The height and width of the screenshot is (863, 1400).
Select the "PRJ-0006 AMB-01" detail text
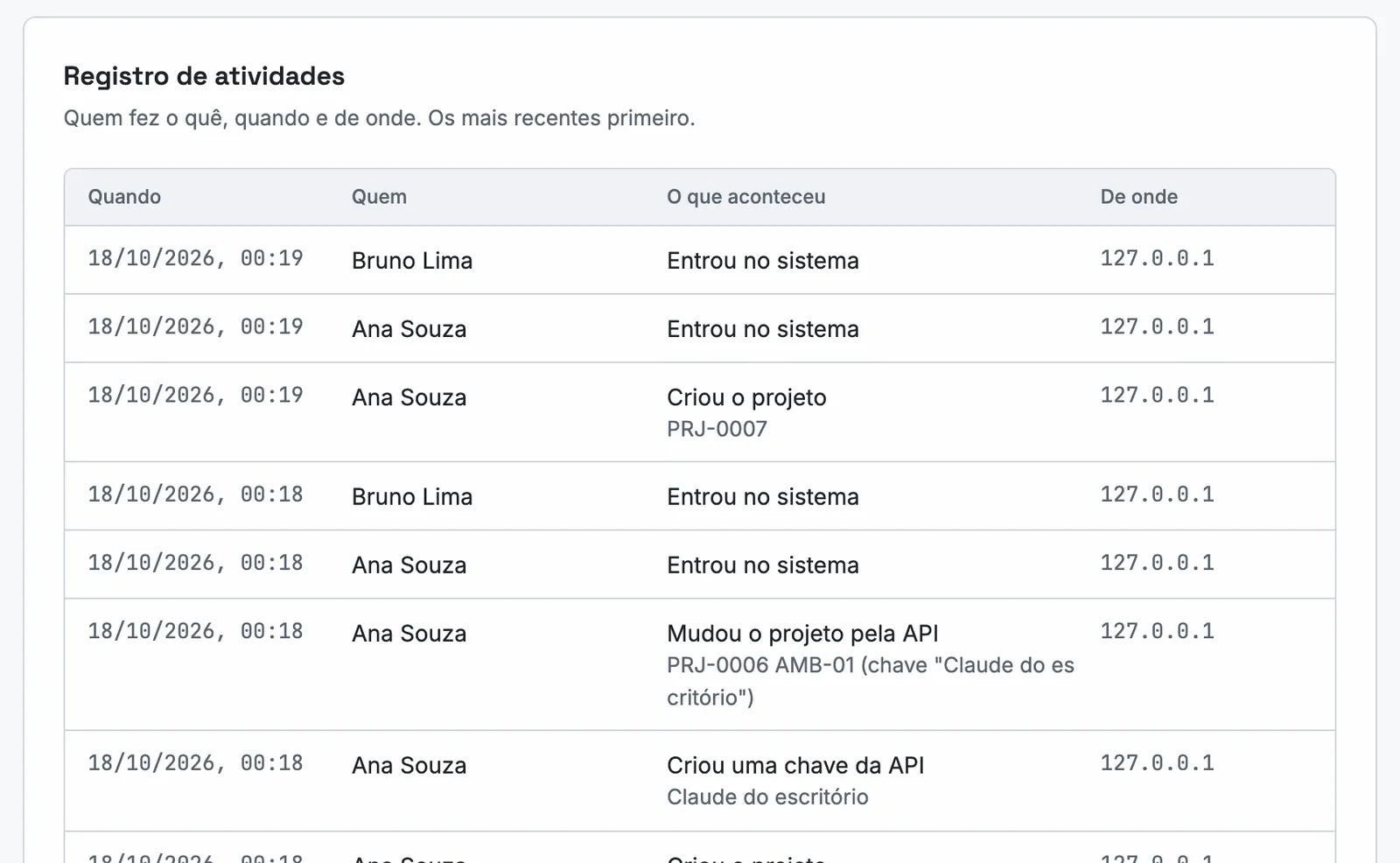click(x=760, y=665)
